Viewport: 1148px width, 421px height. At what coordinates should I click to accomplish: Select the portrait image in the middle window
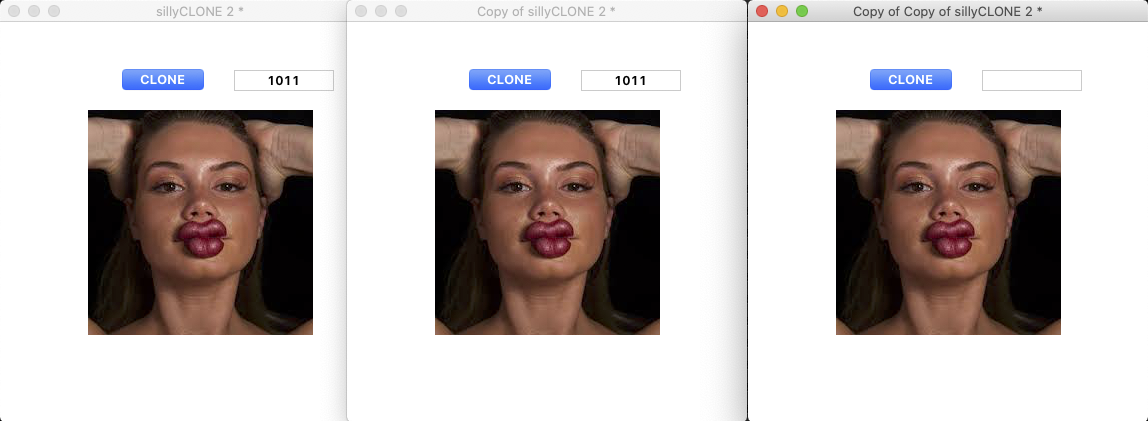547,222
